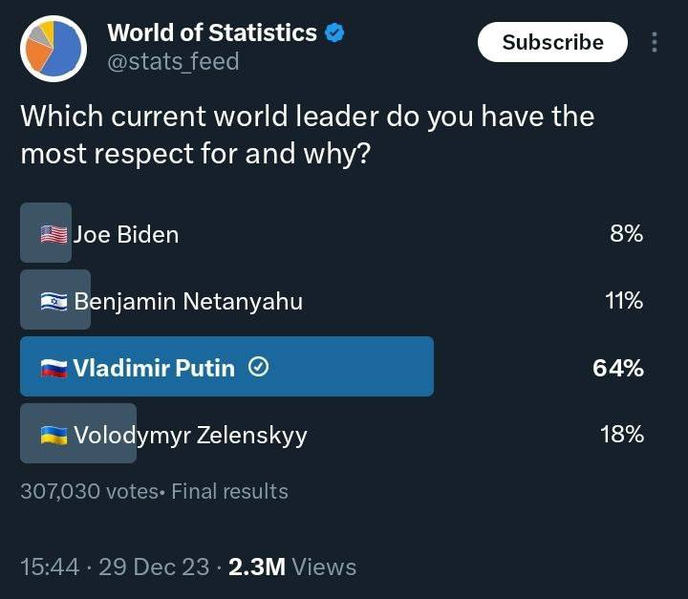Click the US flag icon
Screen dimensions: 688x599
click(x=54, y=235)
